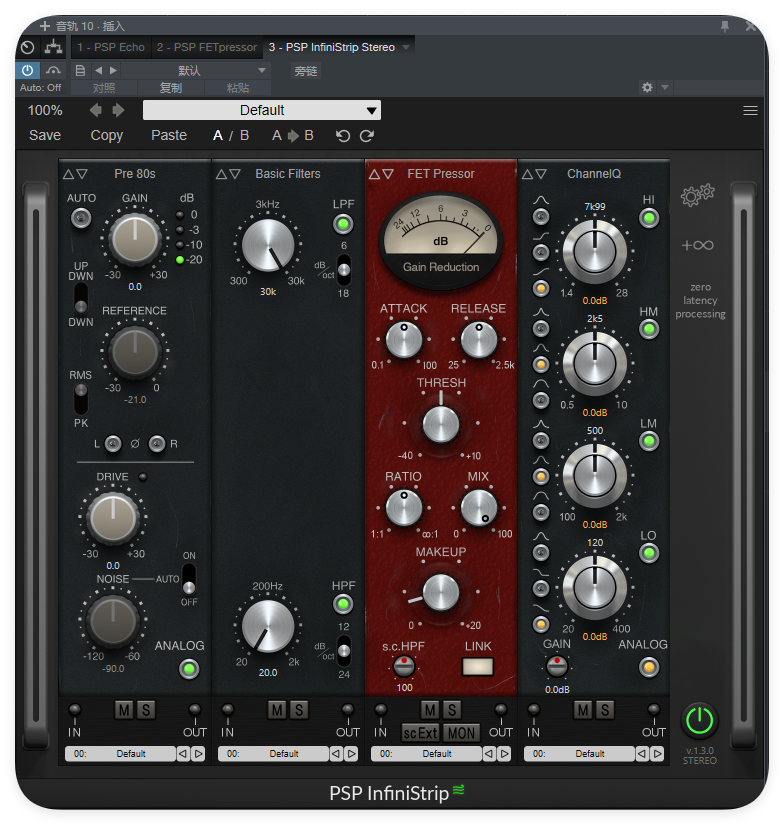Toggle the ChannelQ ANALOG yellow LED
The width and height of the screenshot is (784, 825).
point(649,667)
